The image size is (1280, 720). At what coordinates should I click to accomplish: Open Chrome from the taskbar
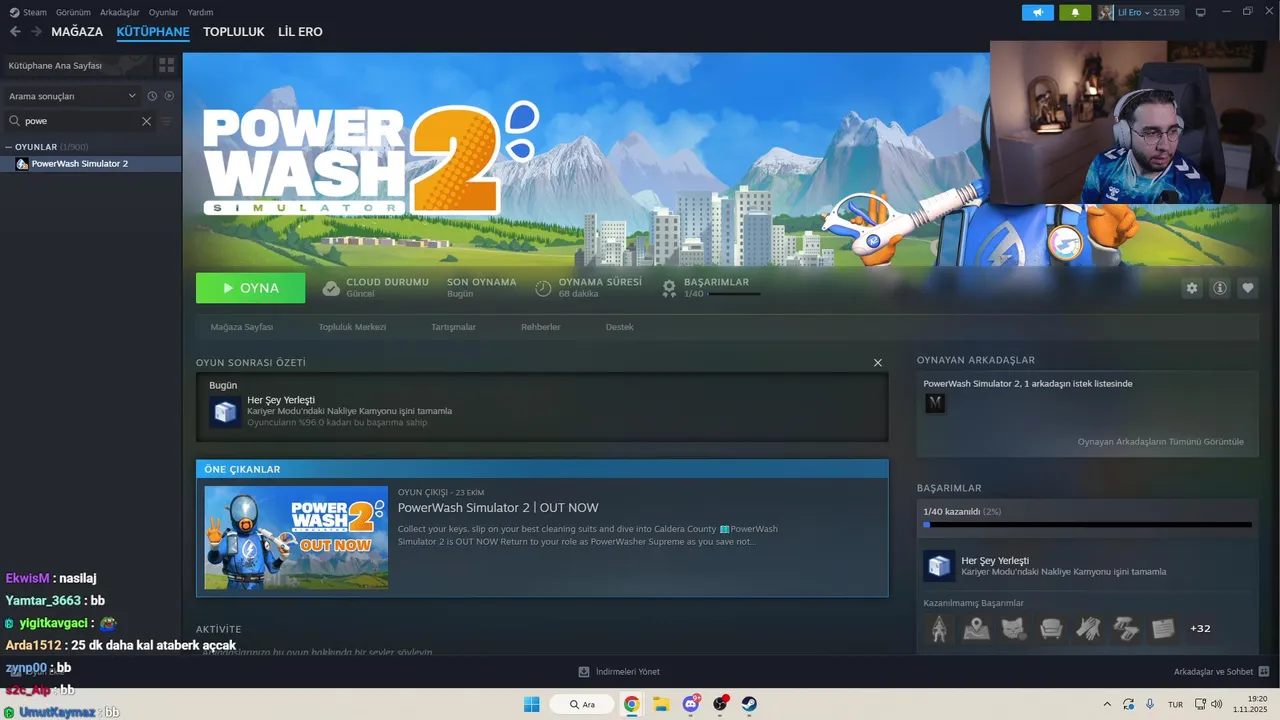tap(631, 704)
